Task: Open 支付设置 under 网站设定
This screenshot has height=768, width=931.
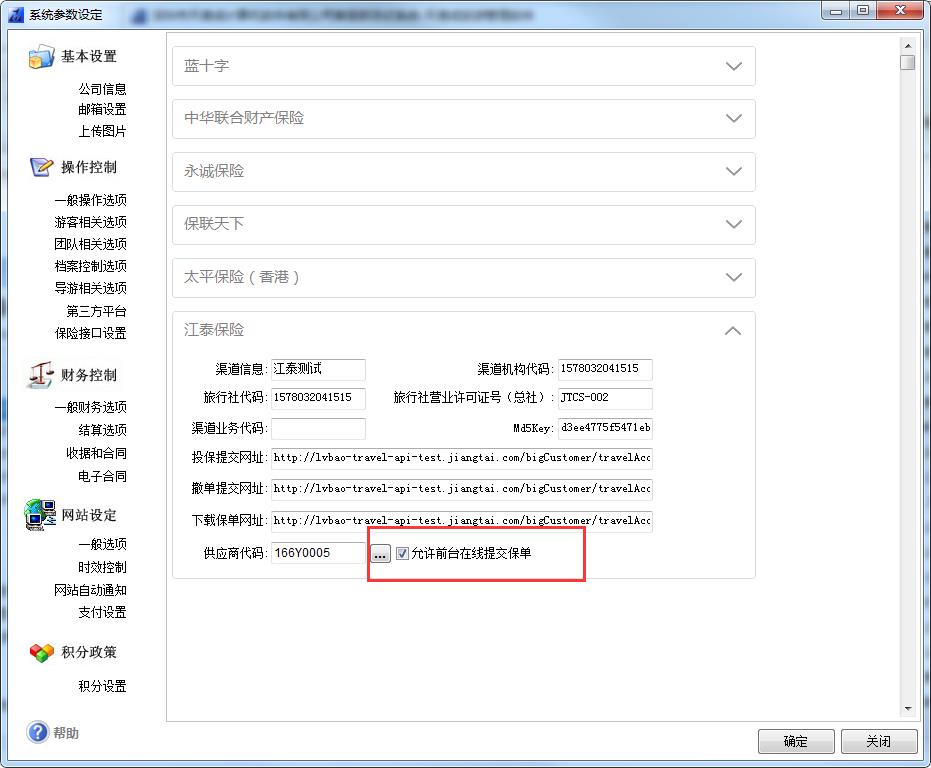Action: click(102, 612)
